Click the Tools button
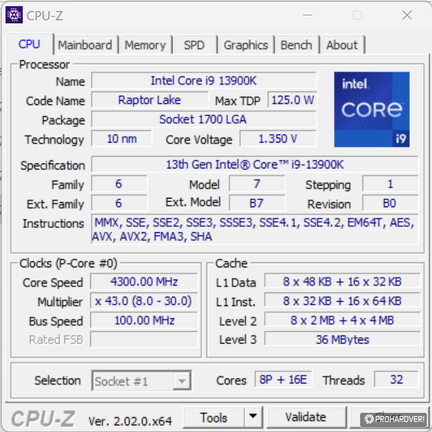Viewport: 432px width, 432px height. coord(214,417)
